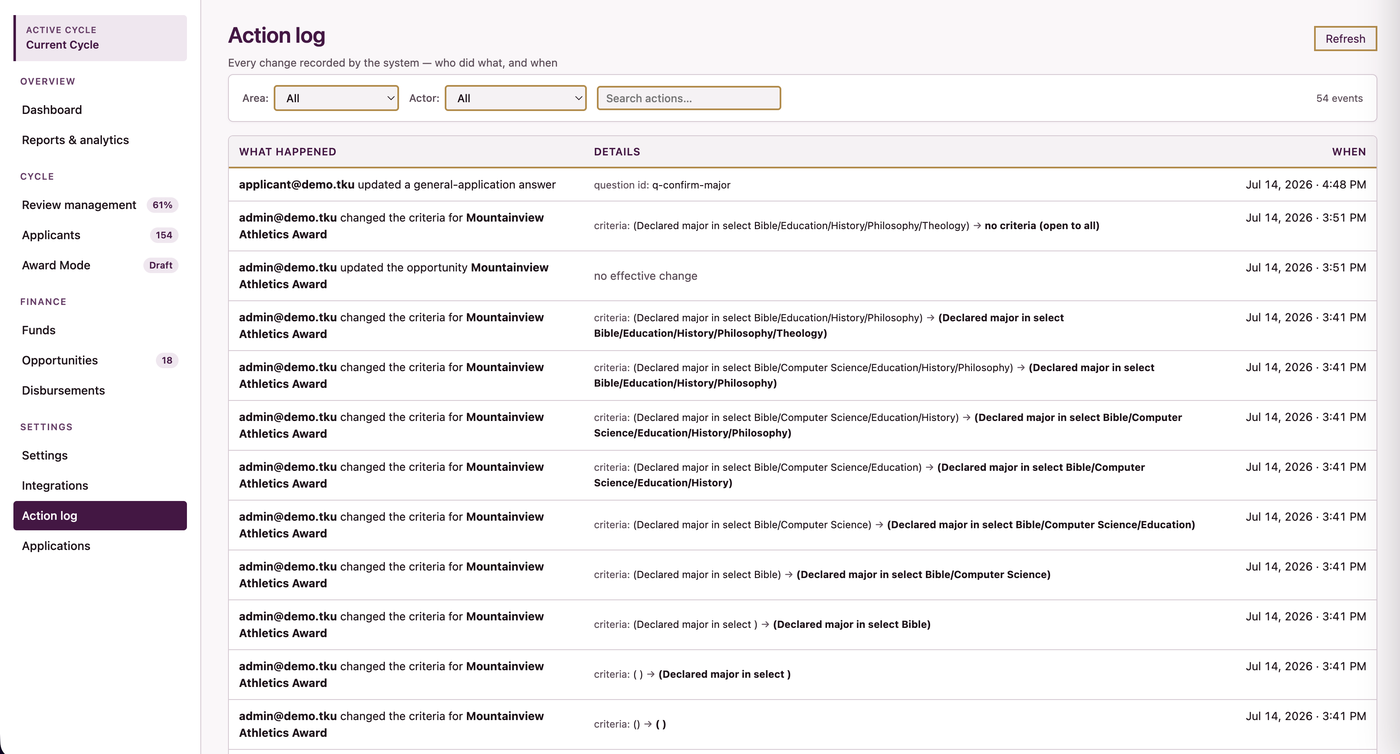Refresh the action log

(1345, 39)
